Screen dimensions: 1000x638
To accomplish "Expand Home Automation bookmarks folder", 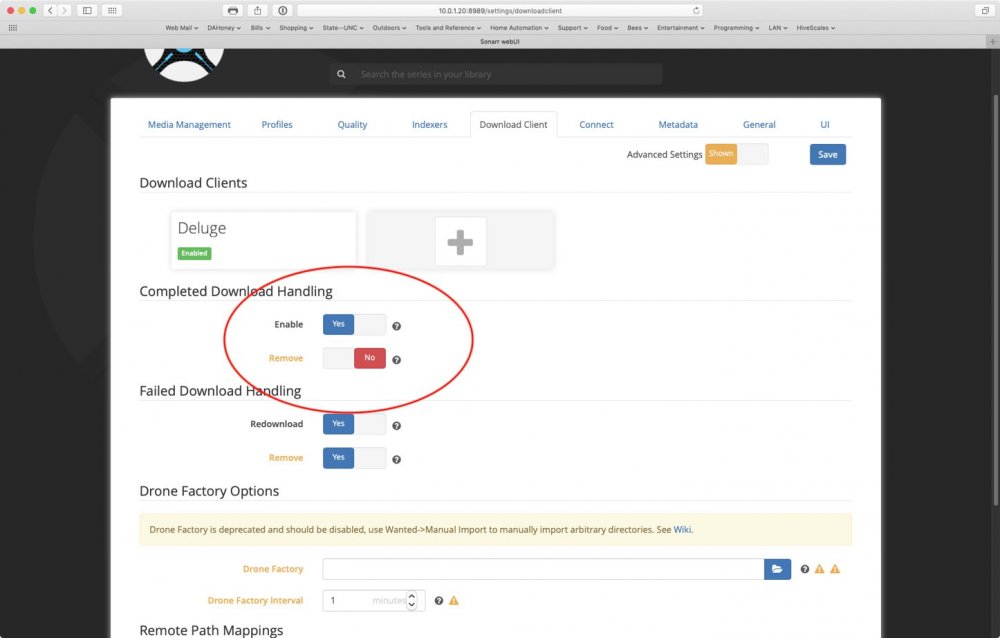I will 519,28.
